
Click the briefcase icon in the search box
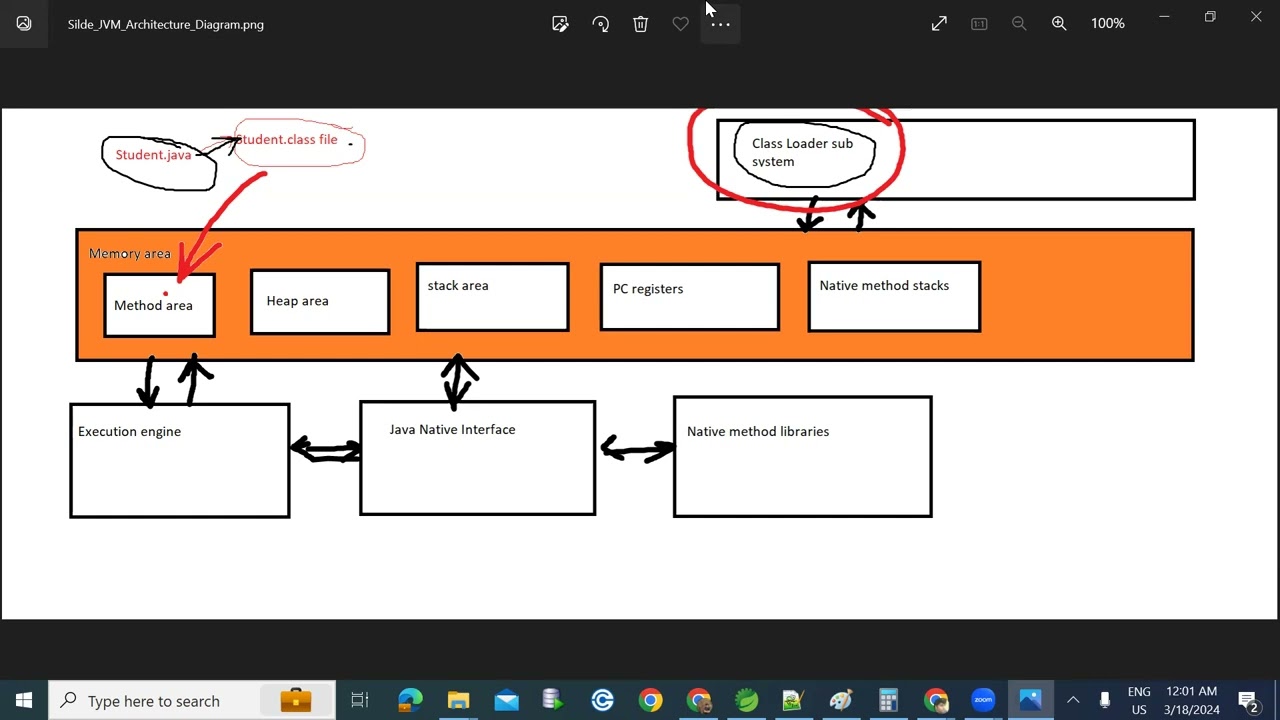296,700
